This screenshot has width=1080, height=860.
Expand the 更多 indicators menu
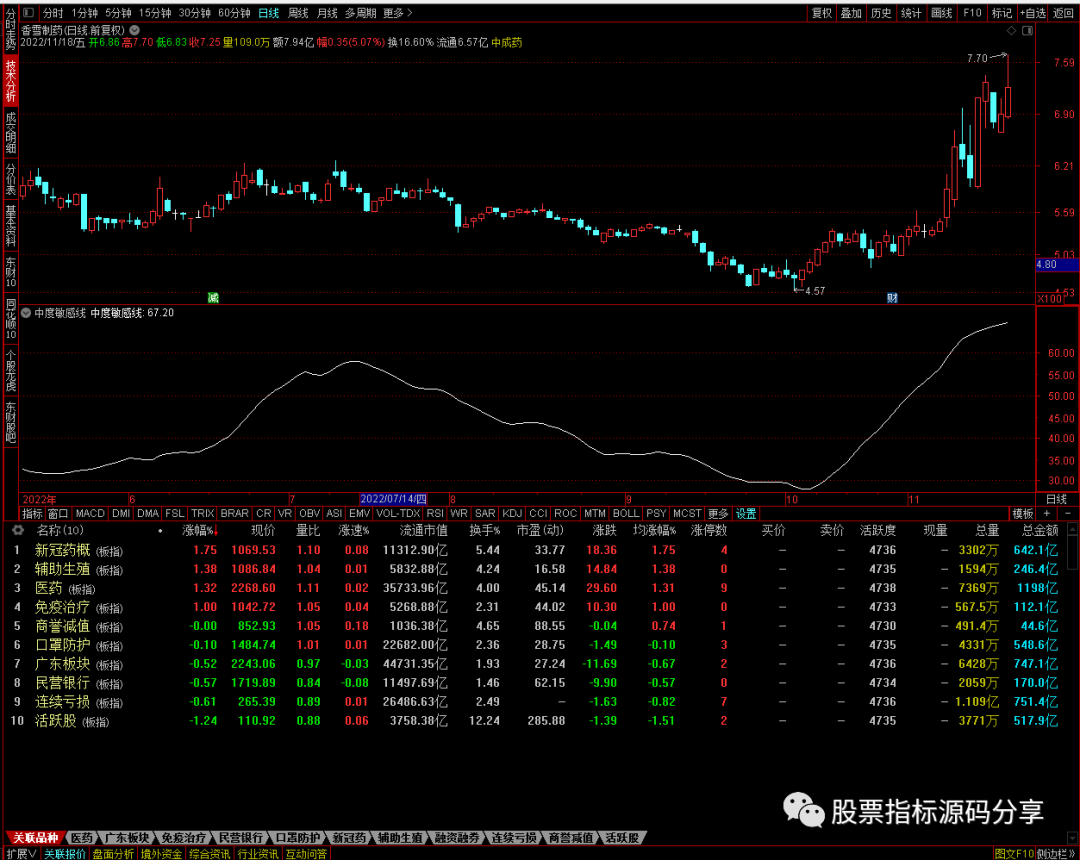tap(718, 514)
